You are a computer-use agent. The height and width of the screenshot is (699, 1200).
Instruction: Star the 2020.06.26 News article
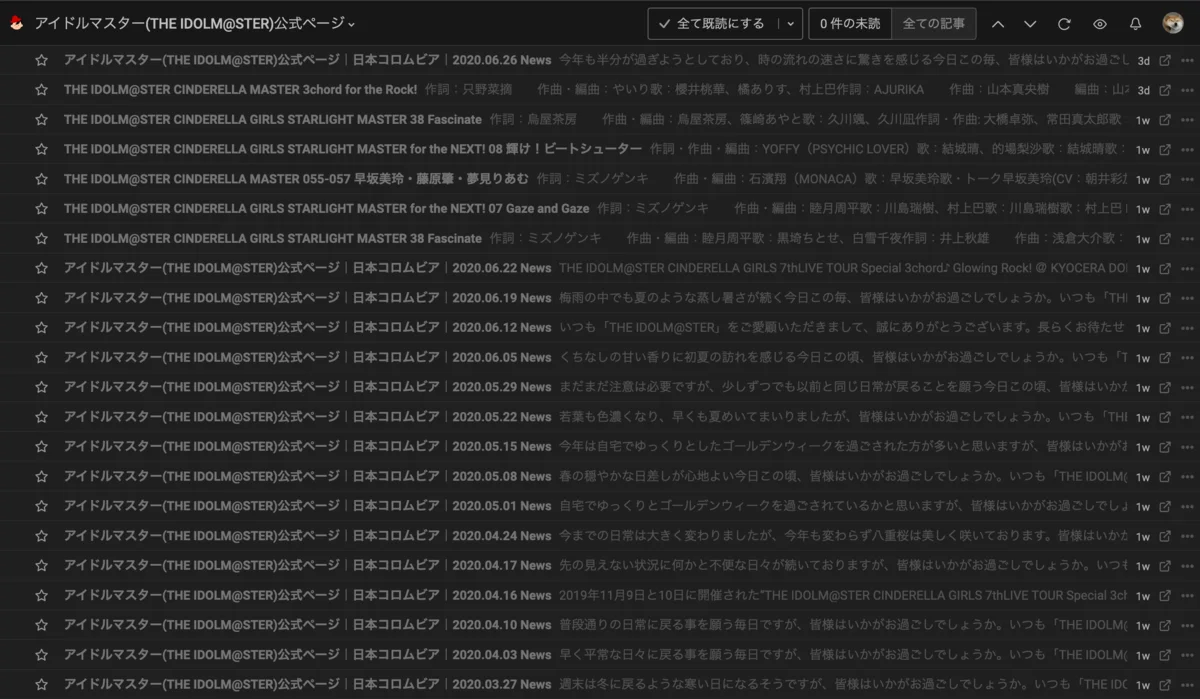click(x=40, y=60)
